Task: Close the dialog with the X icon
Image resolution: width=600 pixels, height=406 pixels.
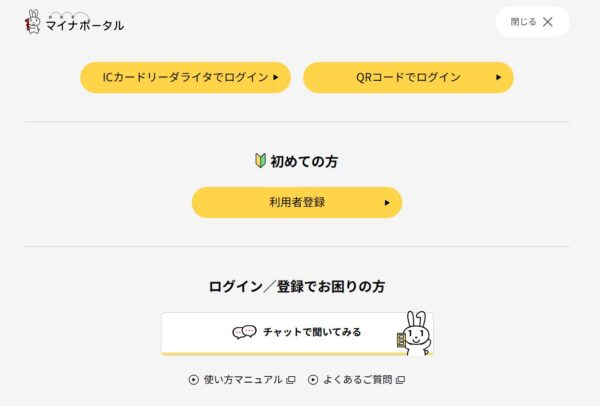Action: (x=548, y=22)
